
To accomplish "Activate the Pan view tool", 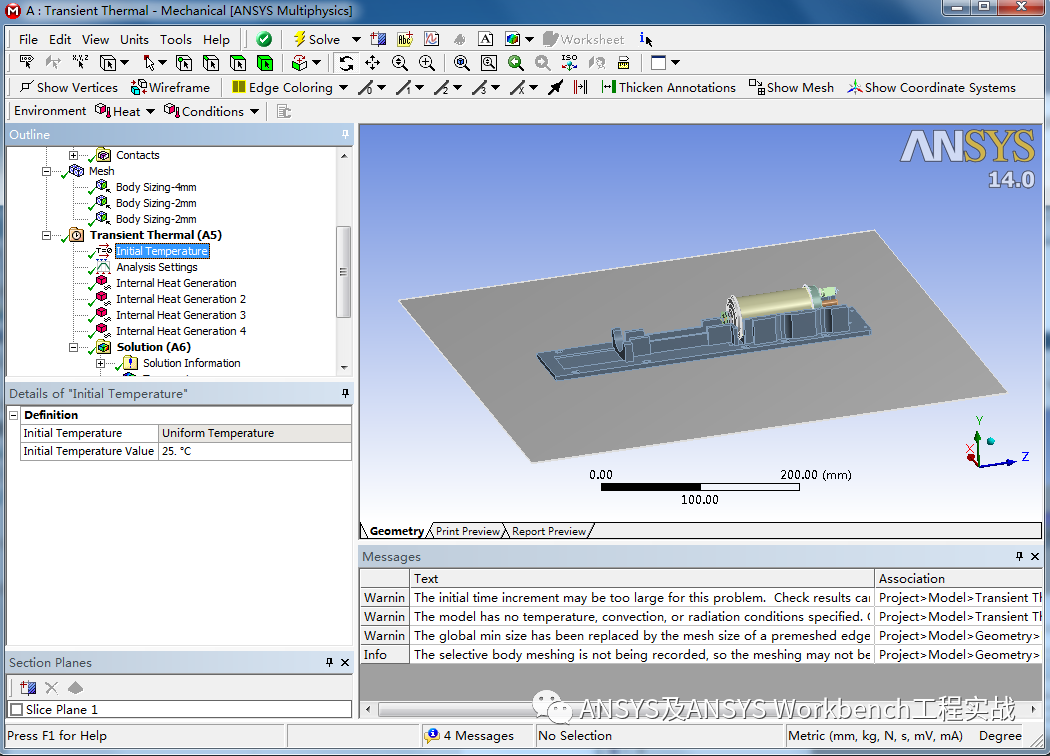I will tap(372, 63).
